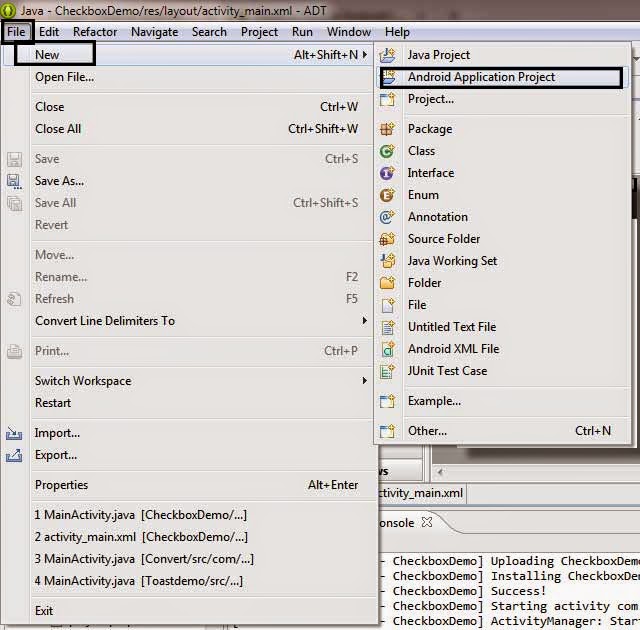This screenshot has width=640, height=630.
Task: Open the Run menu
Action: pyautogui.click(x=302, y=32)
